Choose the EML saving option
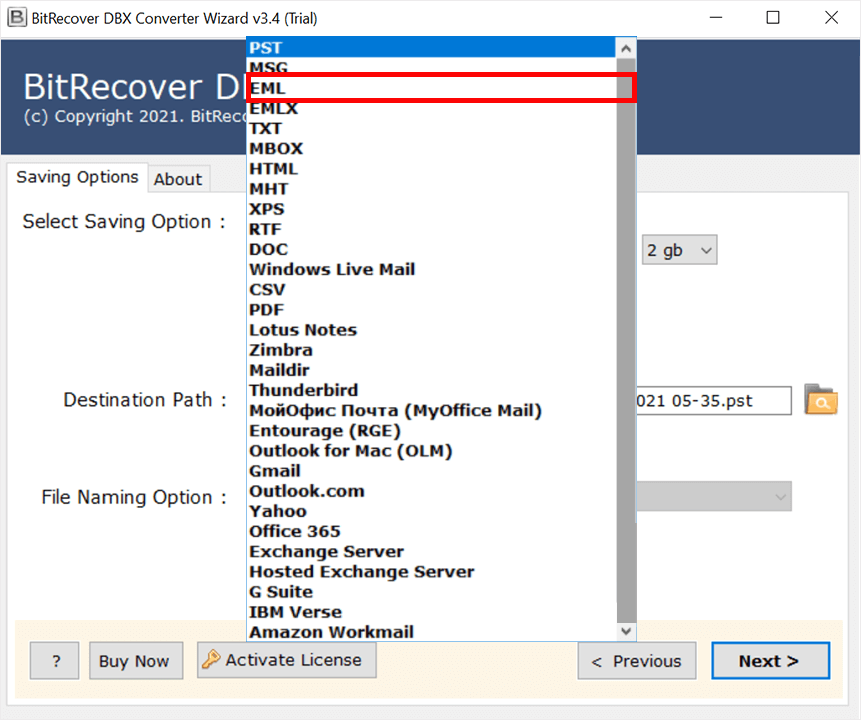Viewport: 861px width, 720px height. pyautogui.click(x=431, y=88)
